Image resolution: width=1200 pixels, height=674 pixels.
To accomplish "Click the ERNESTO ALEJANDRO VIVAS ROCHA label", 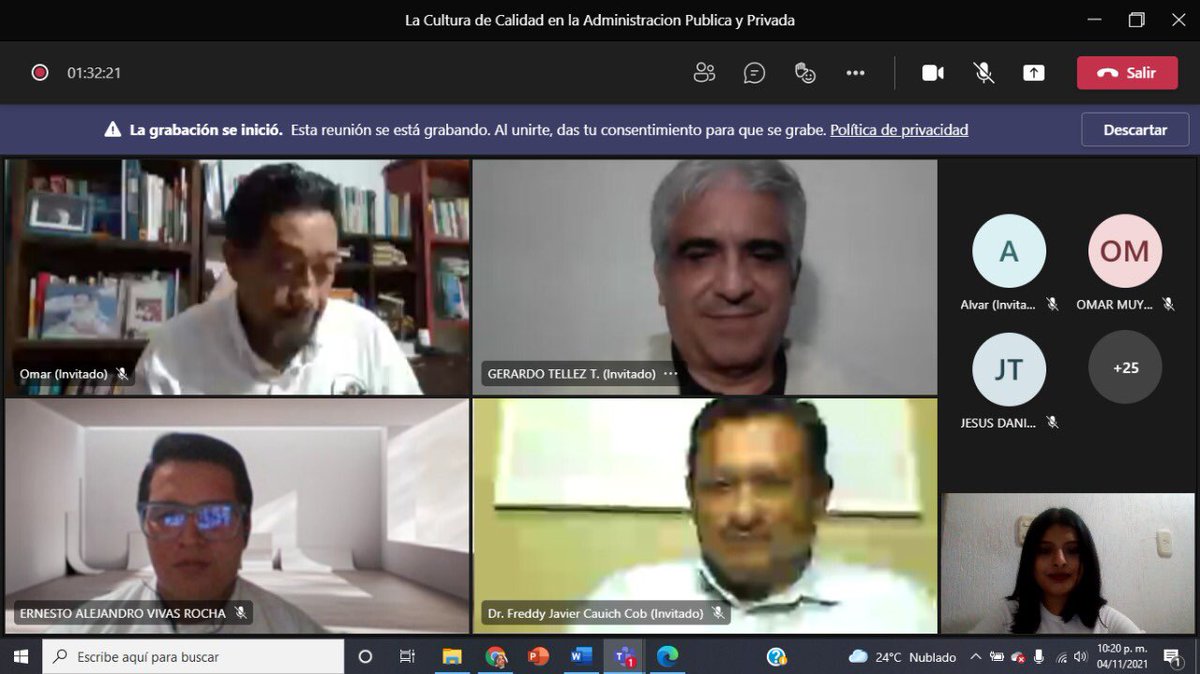I will pyautogui.click(x=123, y=613).
